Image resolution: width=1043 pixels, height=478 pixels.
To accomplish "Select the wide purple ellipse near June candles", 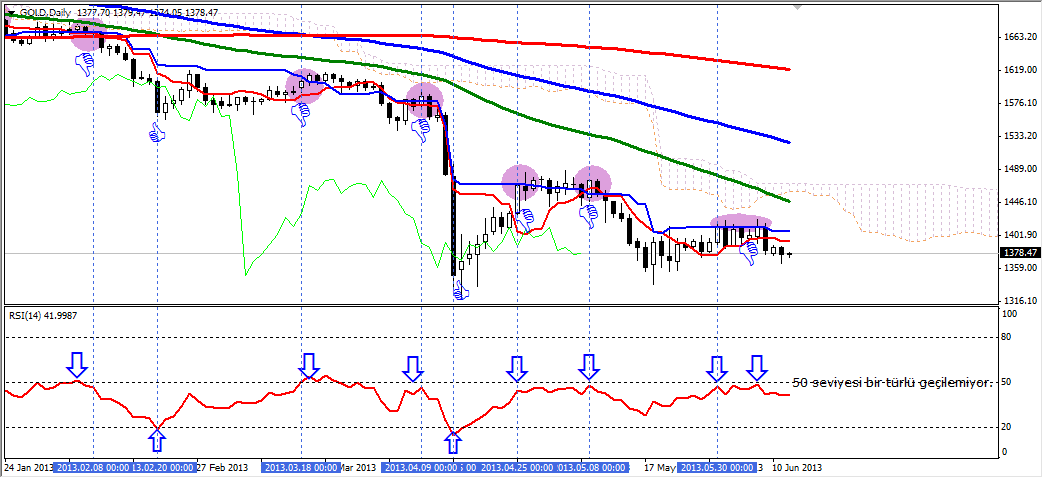I will tap(741, 222).
